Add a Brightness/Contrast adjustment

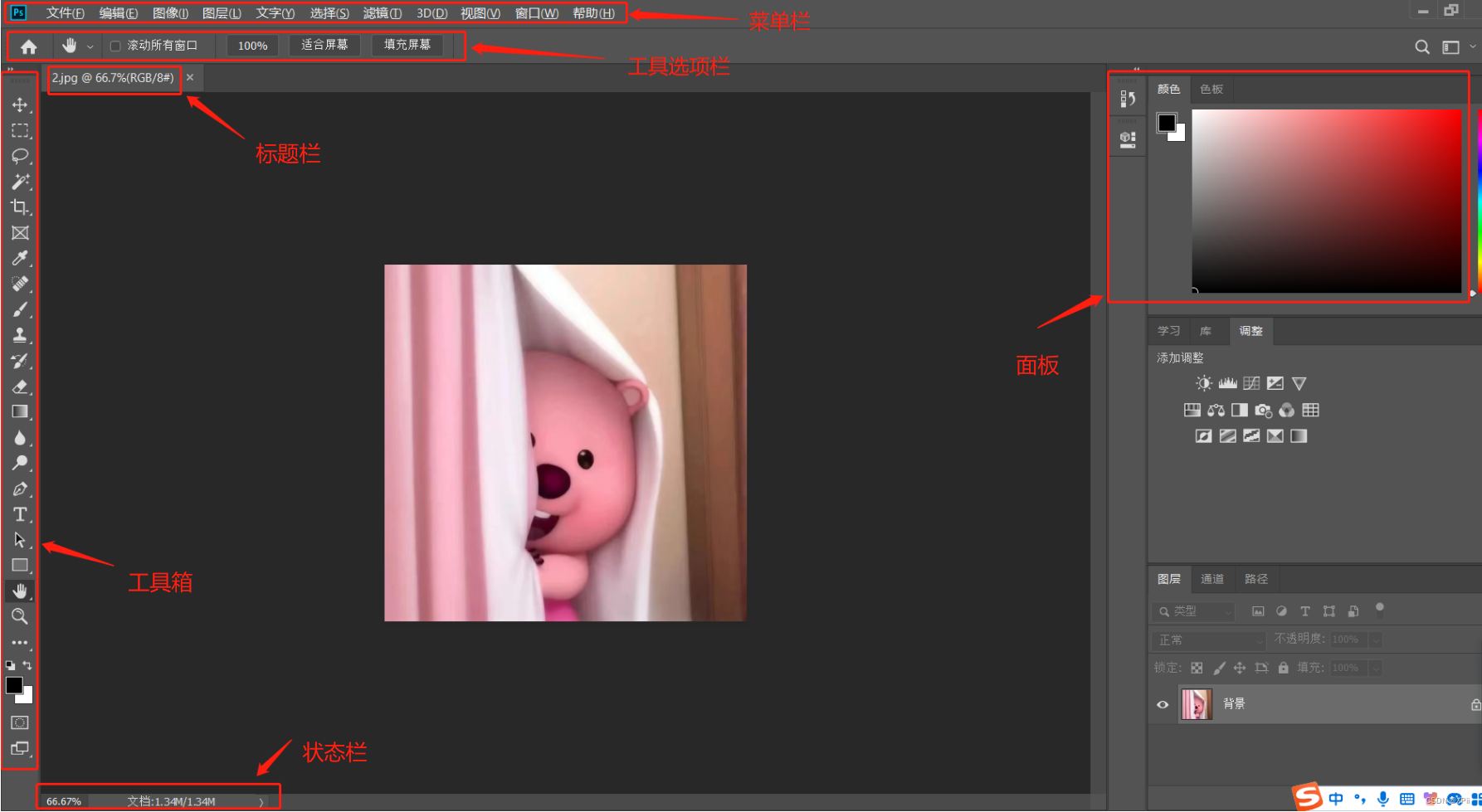click(x=1203, y=383)
